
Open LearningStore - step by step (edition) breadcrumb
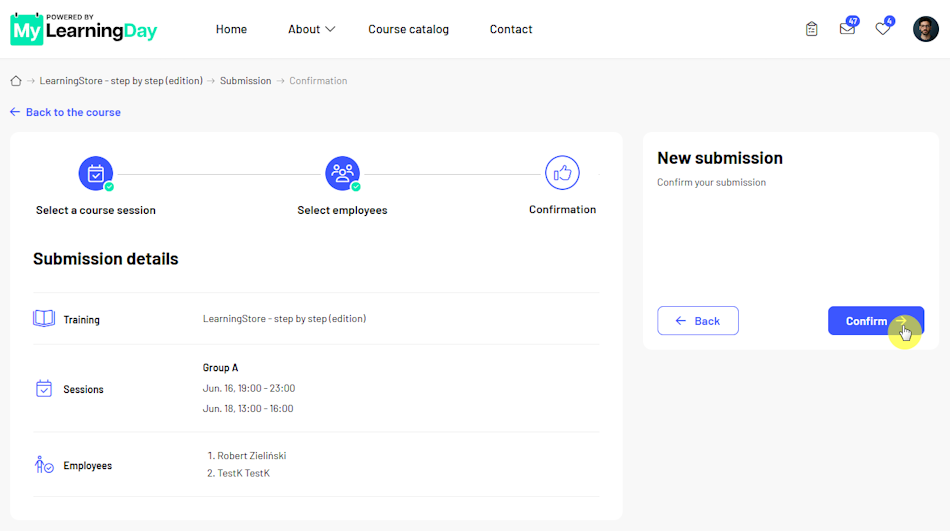point(121,81)
